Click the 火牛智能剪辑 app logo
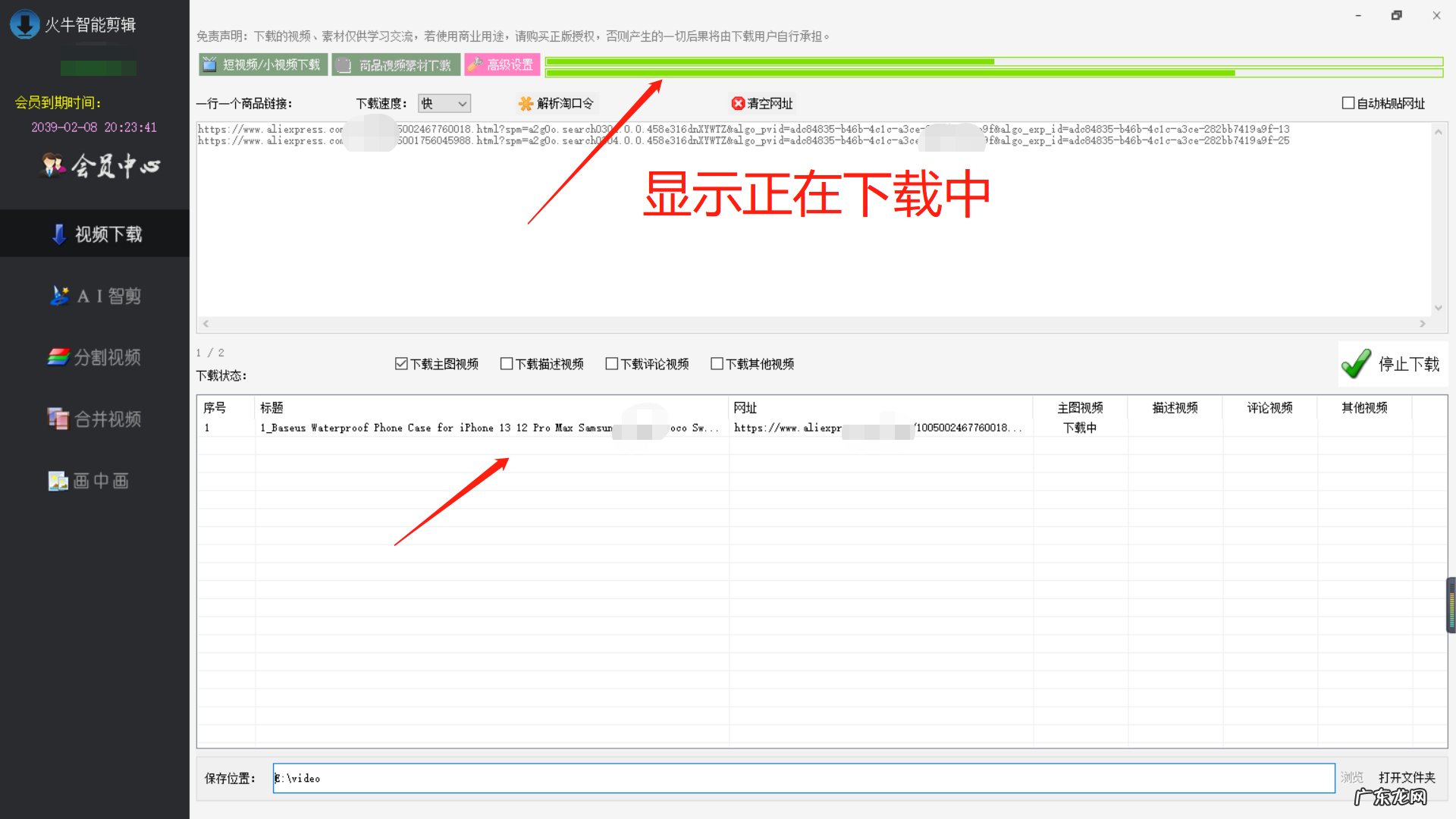Viewport: 1456px width, 819px height. (72, 24)
